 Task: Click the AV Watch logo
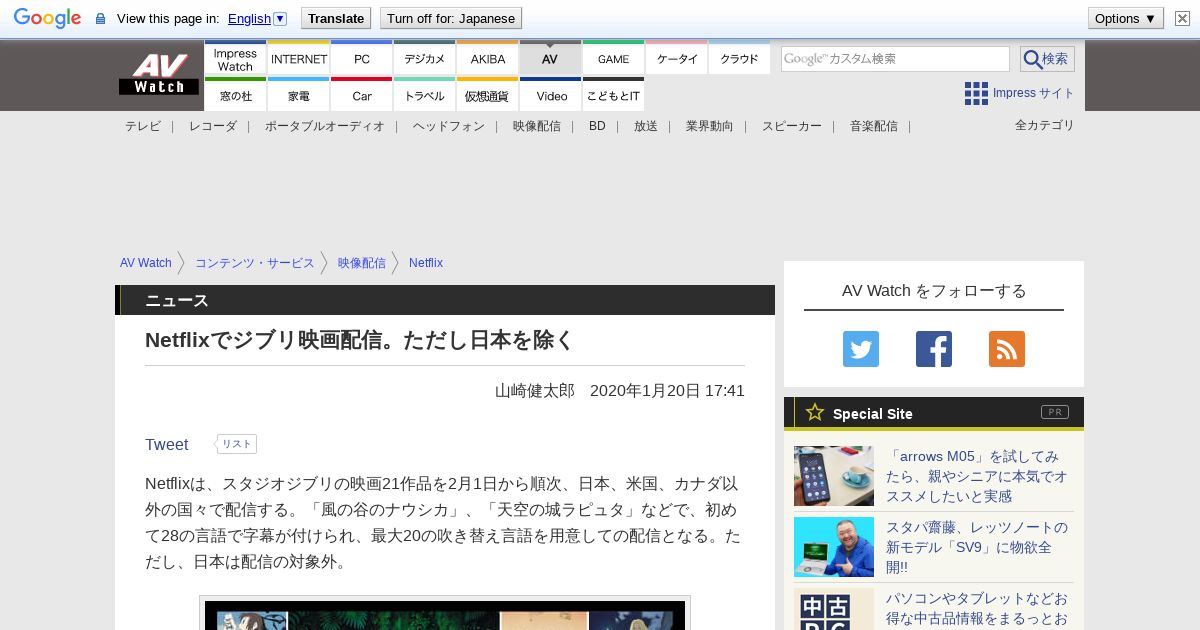(158, 75)
